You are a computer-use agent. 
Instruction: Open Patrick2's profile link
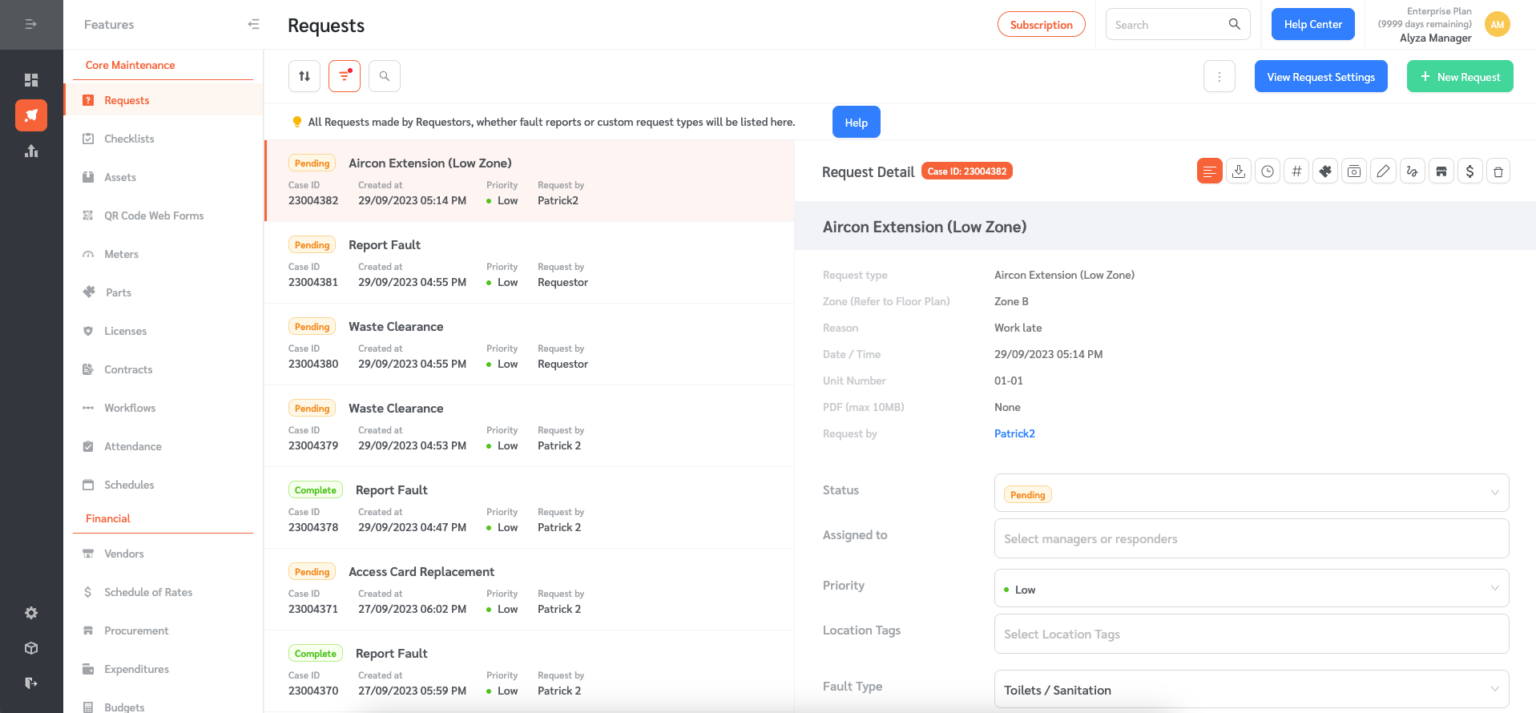click(1014, 433)
